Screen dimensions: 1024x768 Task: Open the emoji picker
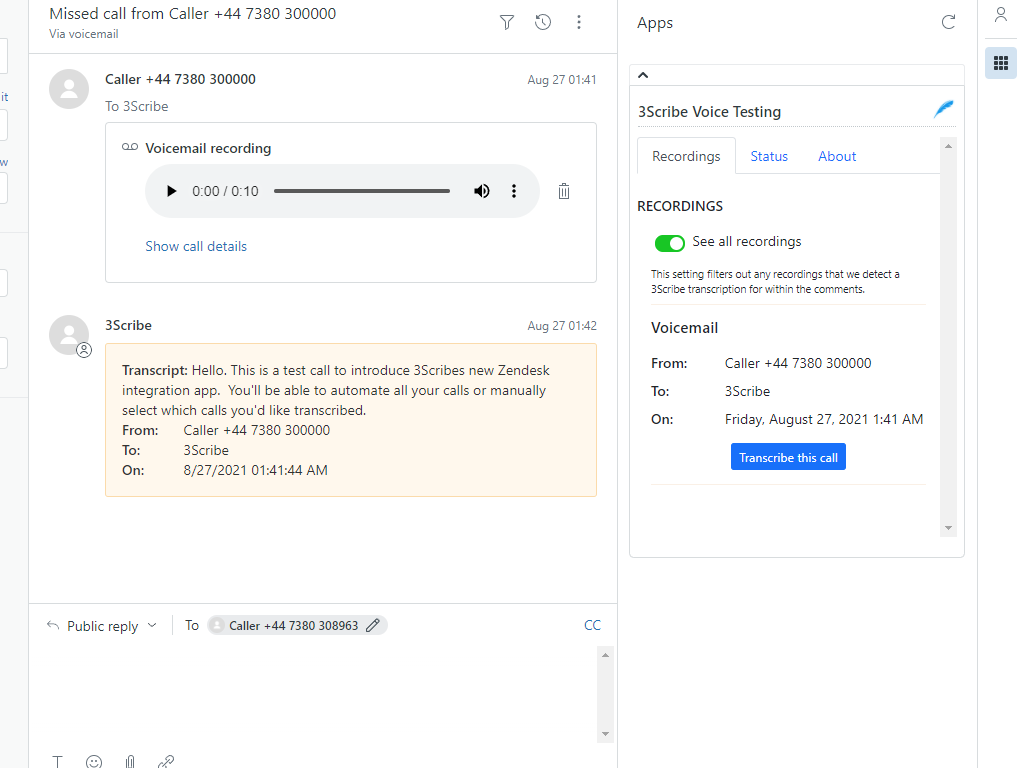click(x=94, y=762)
